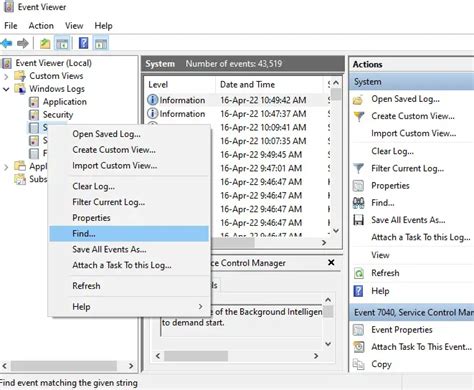The image size is (474, 390).
Task: Click View in the Actions pane
Action: 380,255
